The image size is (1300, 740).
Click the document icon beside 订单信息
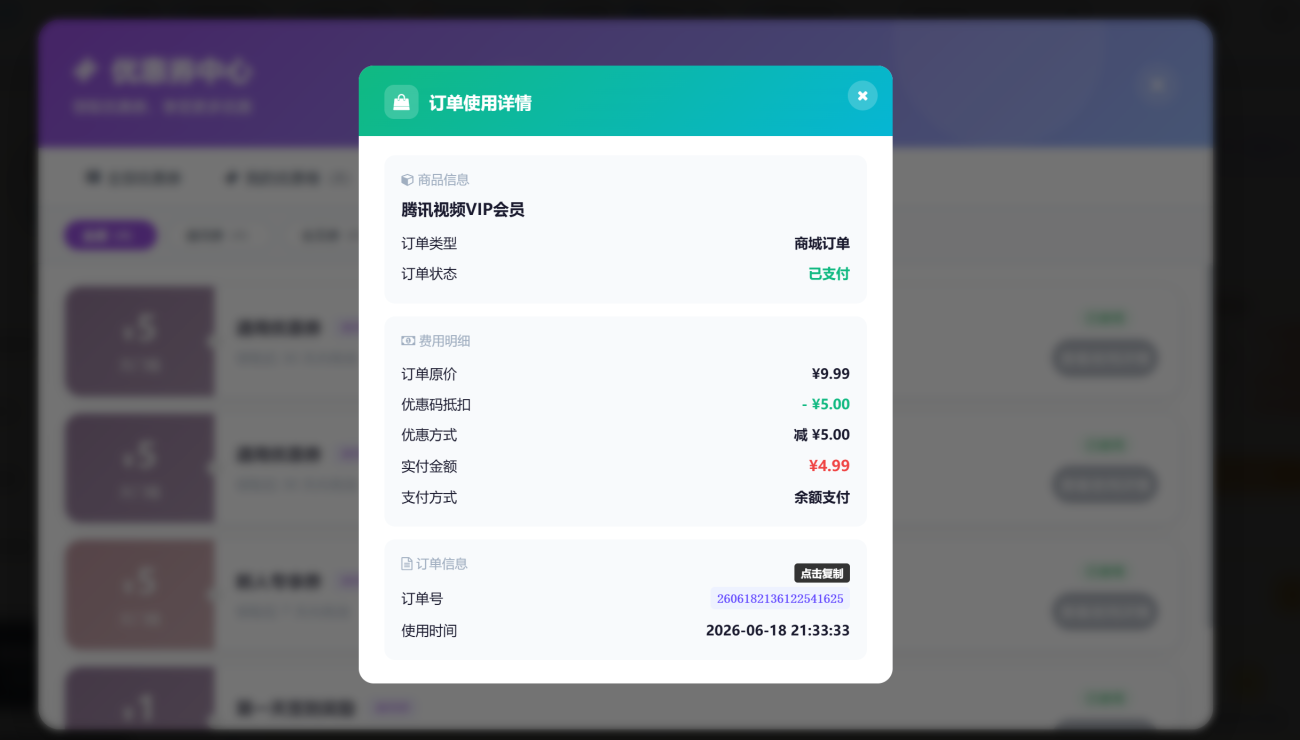click(x=407, y=564)
